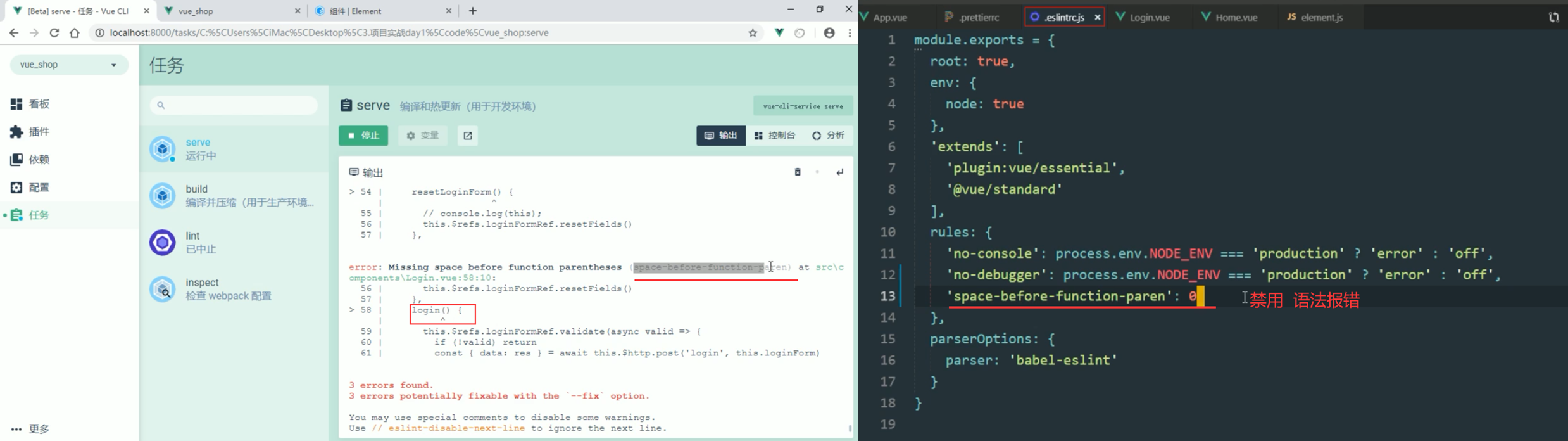
Task: Select the serve task icon
Action: [162, 149]
